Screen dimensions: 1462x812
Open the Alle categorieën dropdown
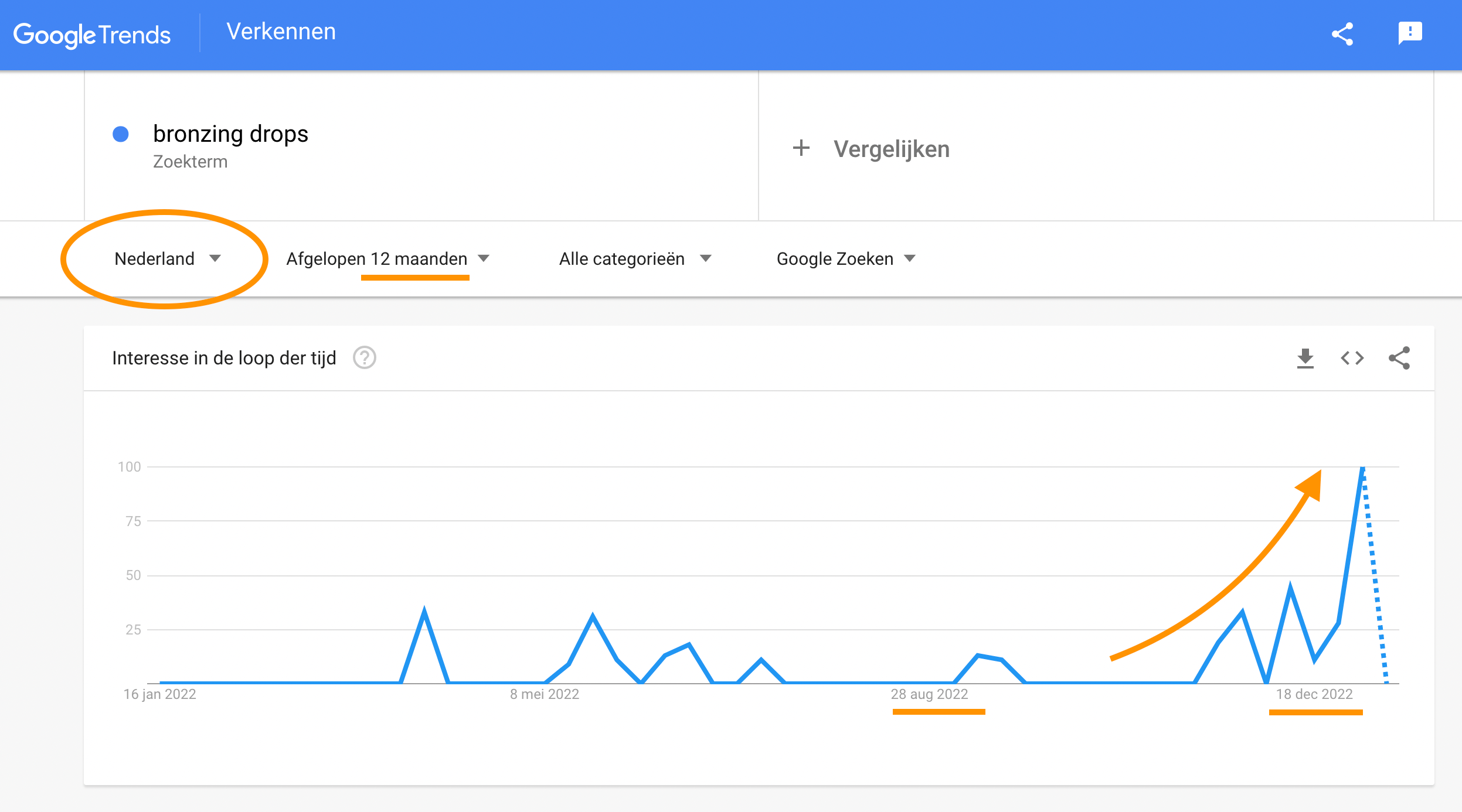point(635,258)
